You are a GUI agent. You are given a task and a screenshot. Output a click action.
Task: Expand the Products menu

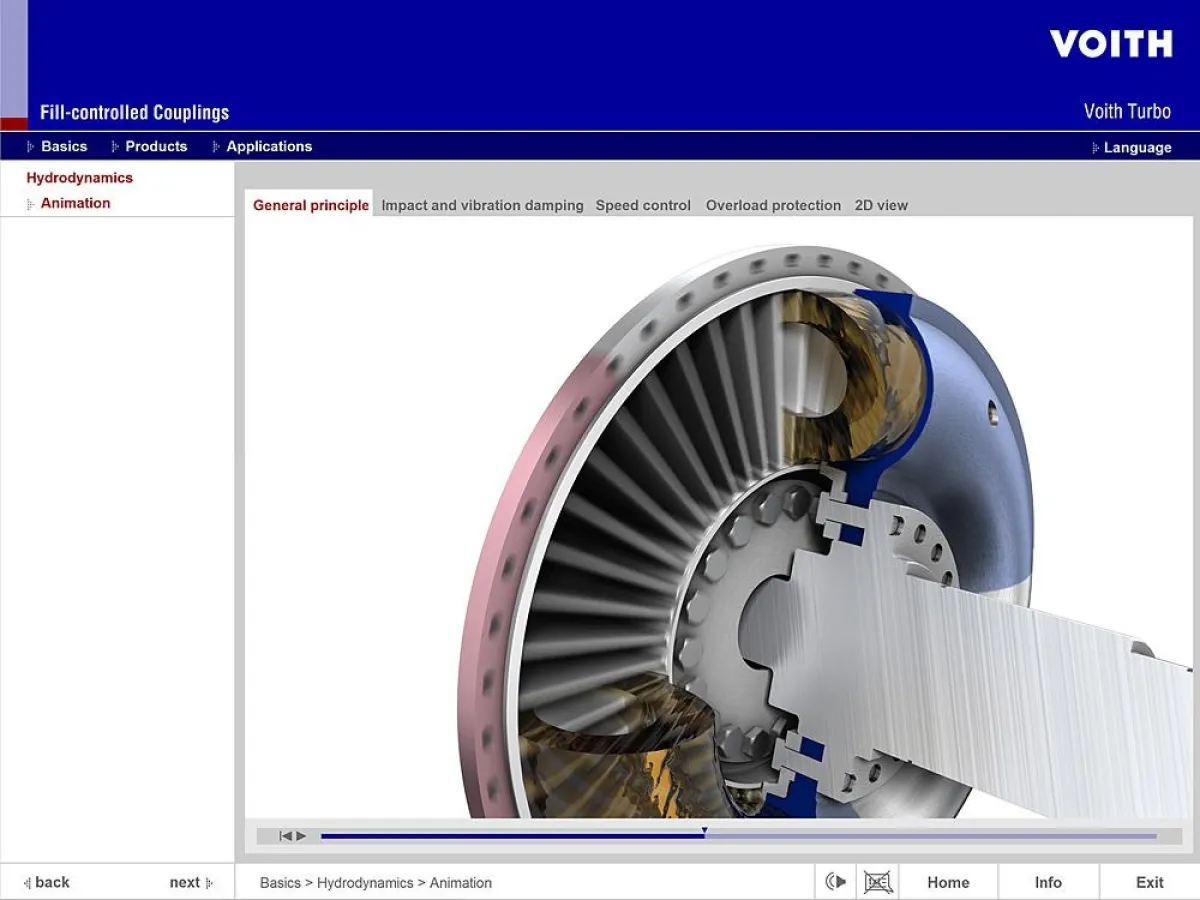coord(156,146)
